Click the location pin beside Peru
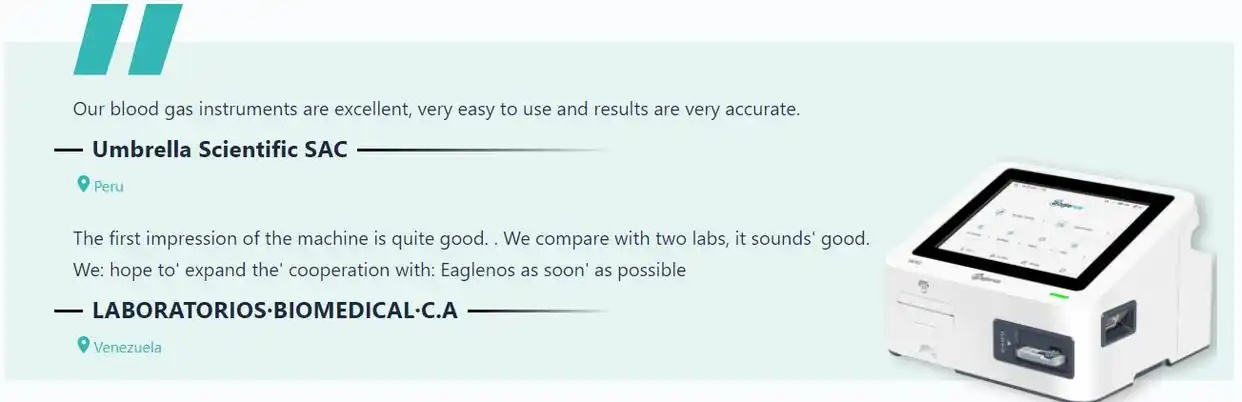 point(84,185)
